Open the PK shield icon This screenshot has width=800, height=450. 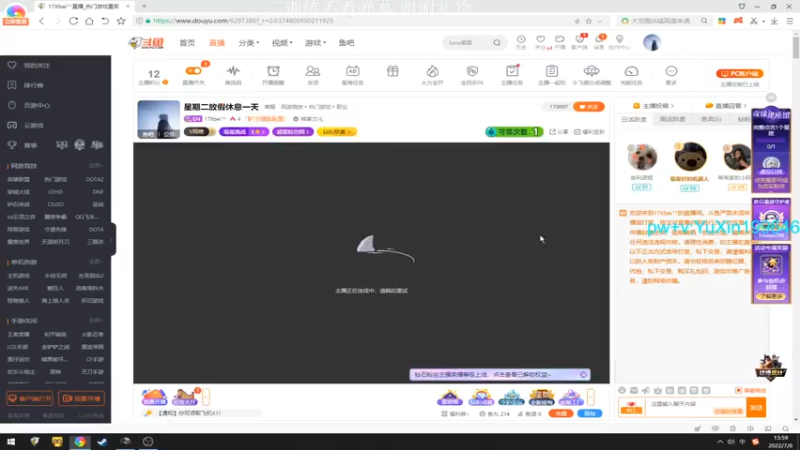(x=472, y=71)
